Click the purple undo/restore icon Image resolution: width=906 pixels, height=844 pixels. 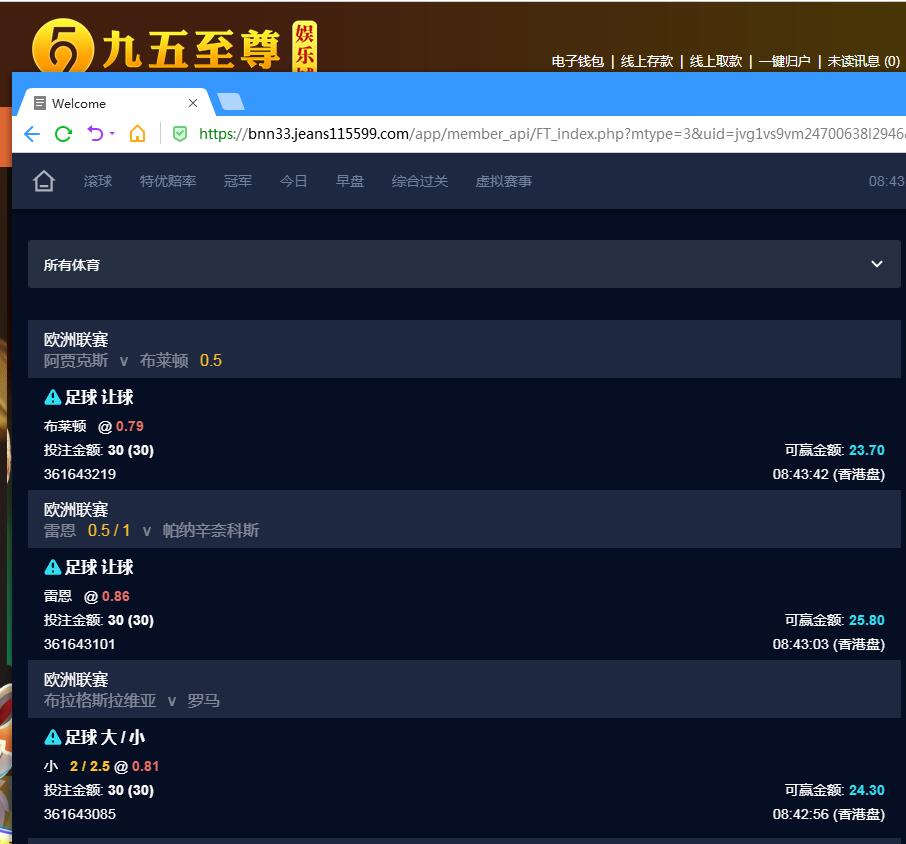[95, 133]
